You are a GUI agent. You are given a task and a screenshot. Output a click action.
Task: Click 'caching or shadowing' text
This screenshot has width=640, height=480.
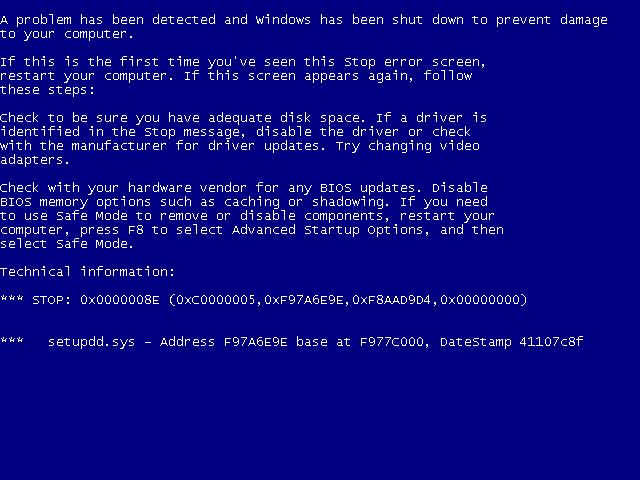click(304, 202)
